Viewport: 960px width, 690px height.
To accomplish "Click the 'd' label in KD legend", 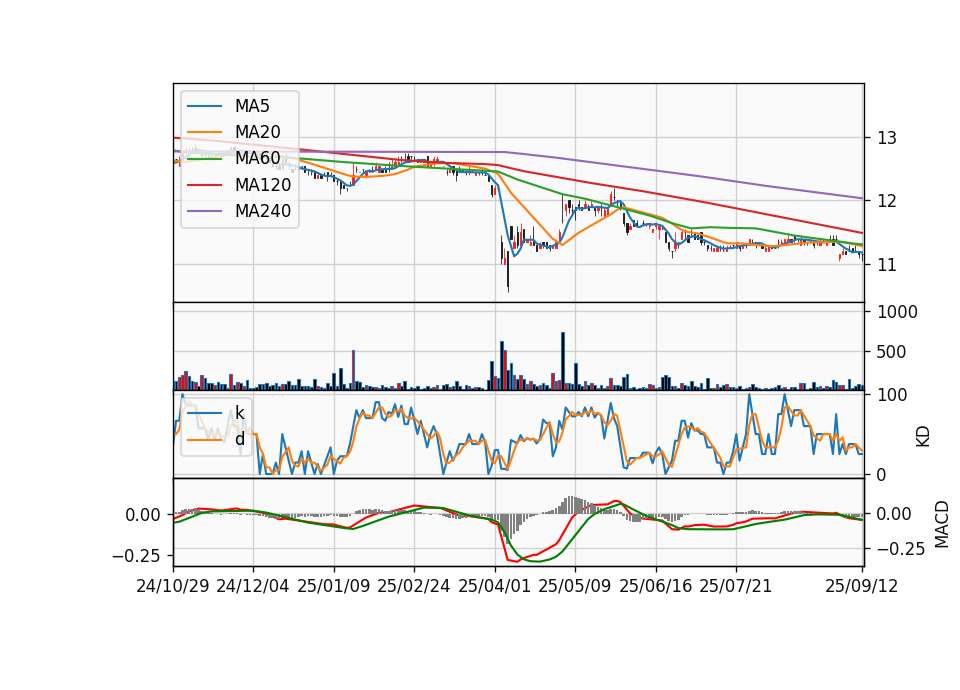I will pos(239,439).
